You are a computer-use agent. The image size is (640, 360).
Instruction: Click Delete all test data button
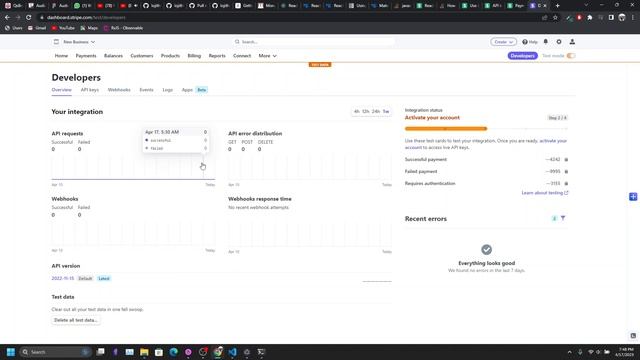[76, 320]
